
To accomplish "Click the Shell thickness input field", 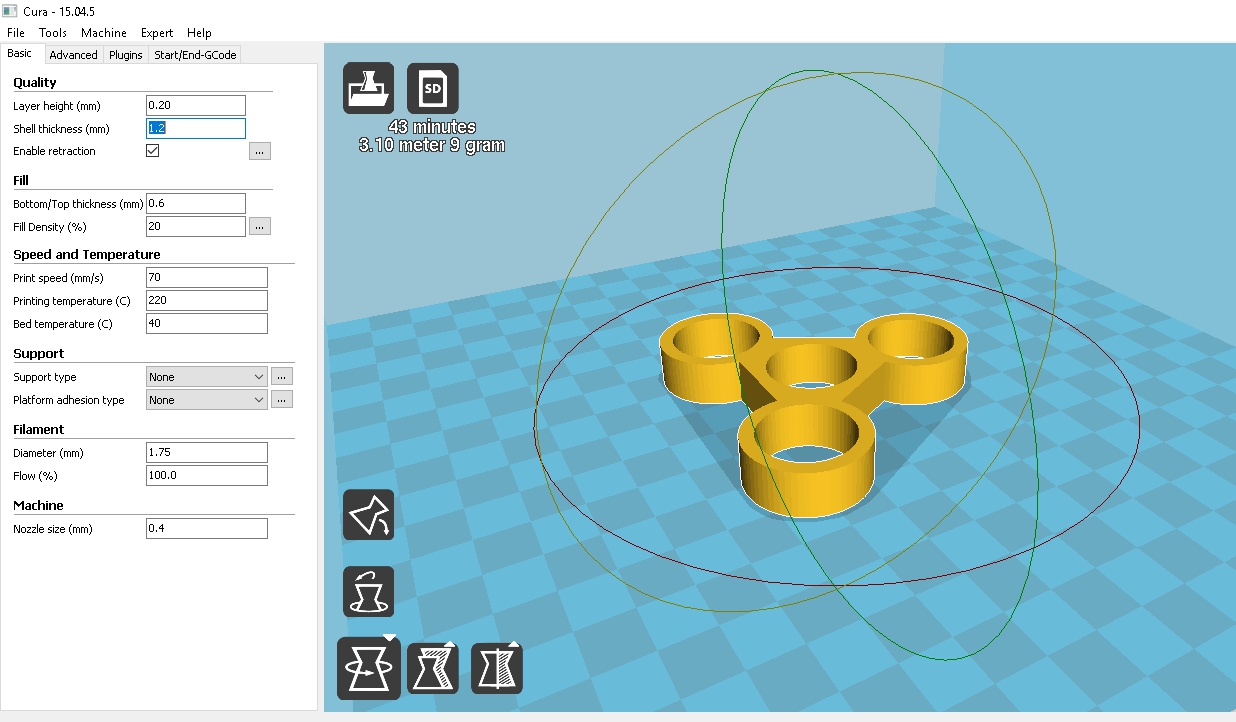I will (196, 128).
